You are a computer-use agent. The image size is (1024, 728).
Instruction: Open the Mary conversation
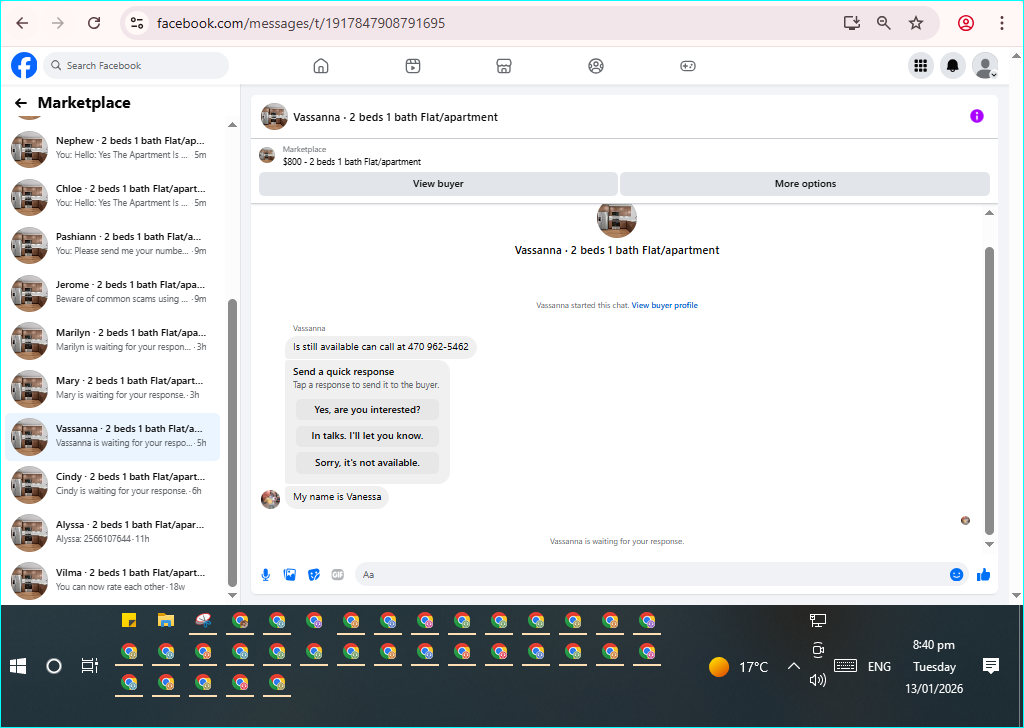coord(112,388)
